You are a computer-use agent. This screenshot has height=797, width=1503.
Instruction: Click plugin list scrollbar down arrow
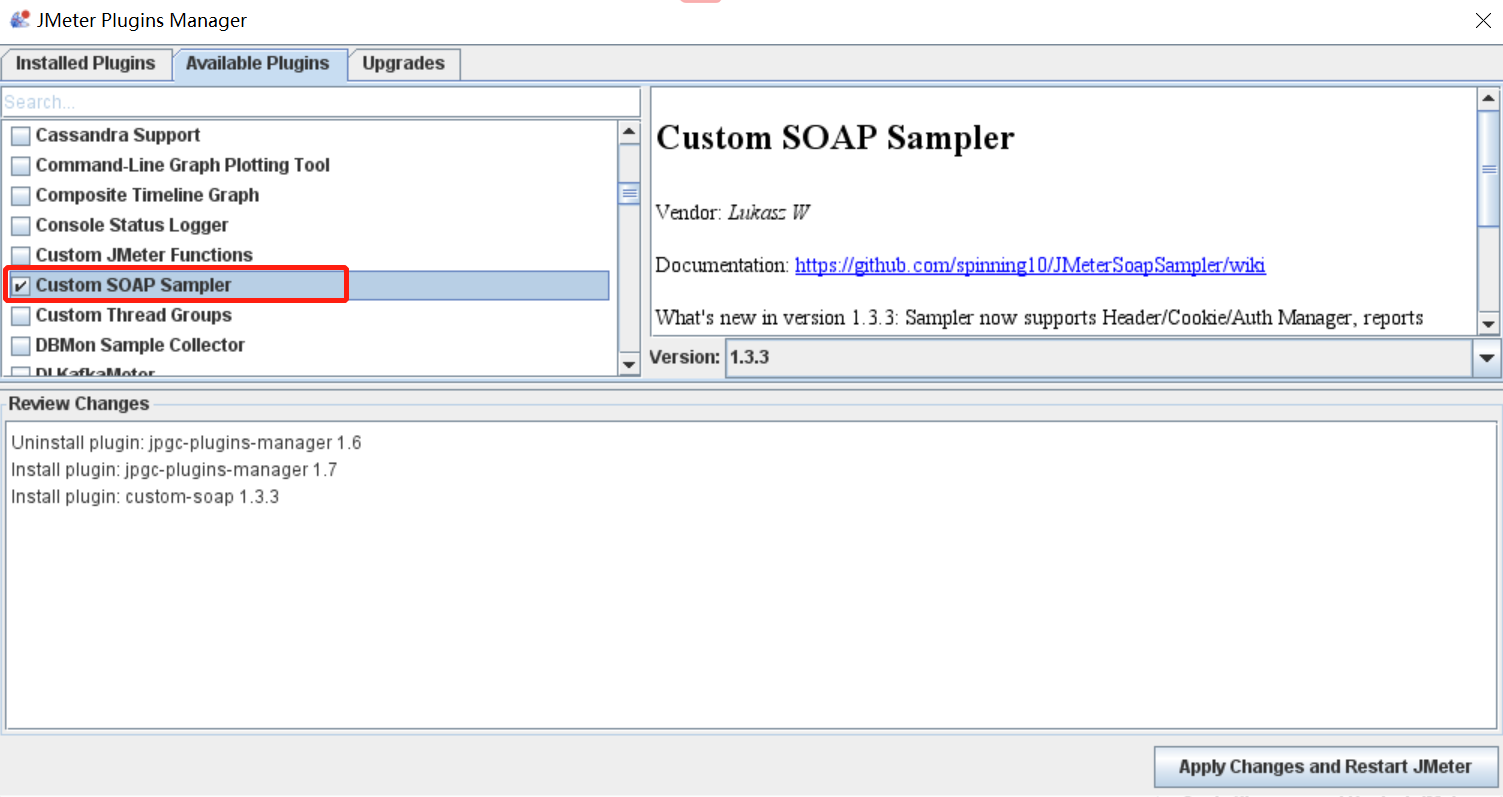point(629,364)
